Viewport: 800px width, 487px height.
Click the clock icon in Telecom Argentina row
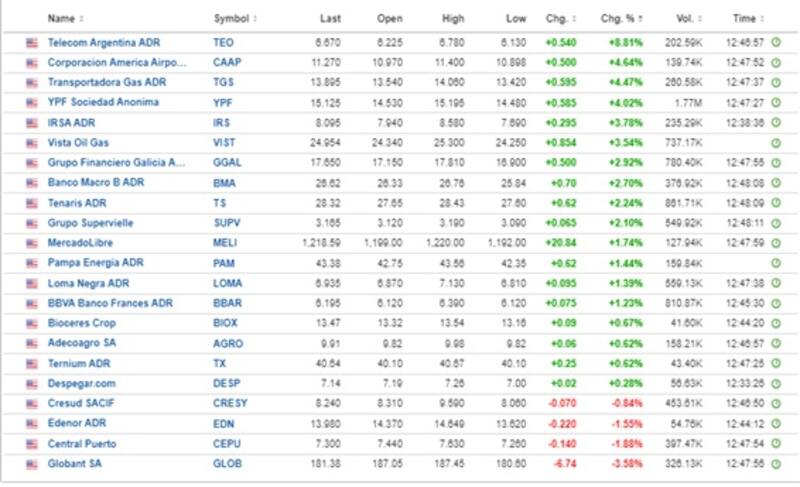(x=775, y=43)
